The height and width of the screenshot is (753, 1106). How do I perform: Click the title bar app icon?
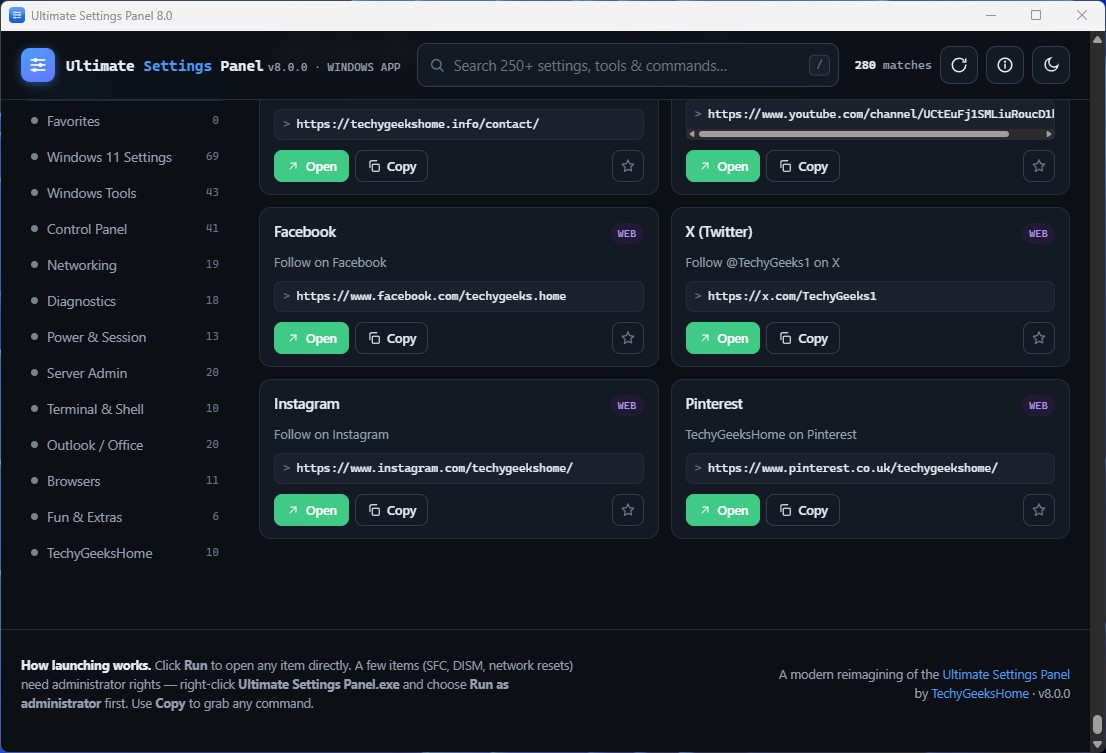tap(17, 15)
